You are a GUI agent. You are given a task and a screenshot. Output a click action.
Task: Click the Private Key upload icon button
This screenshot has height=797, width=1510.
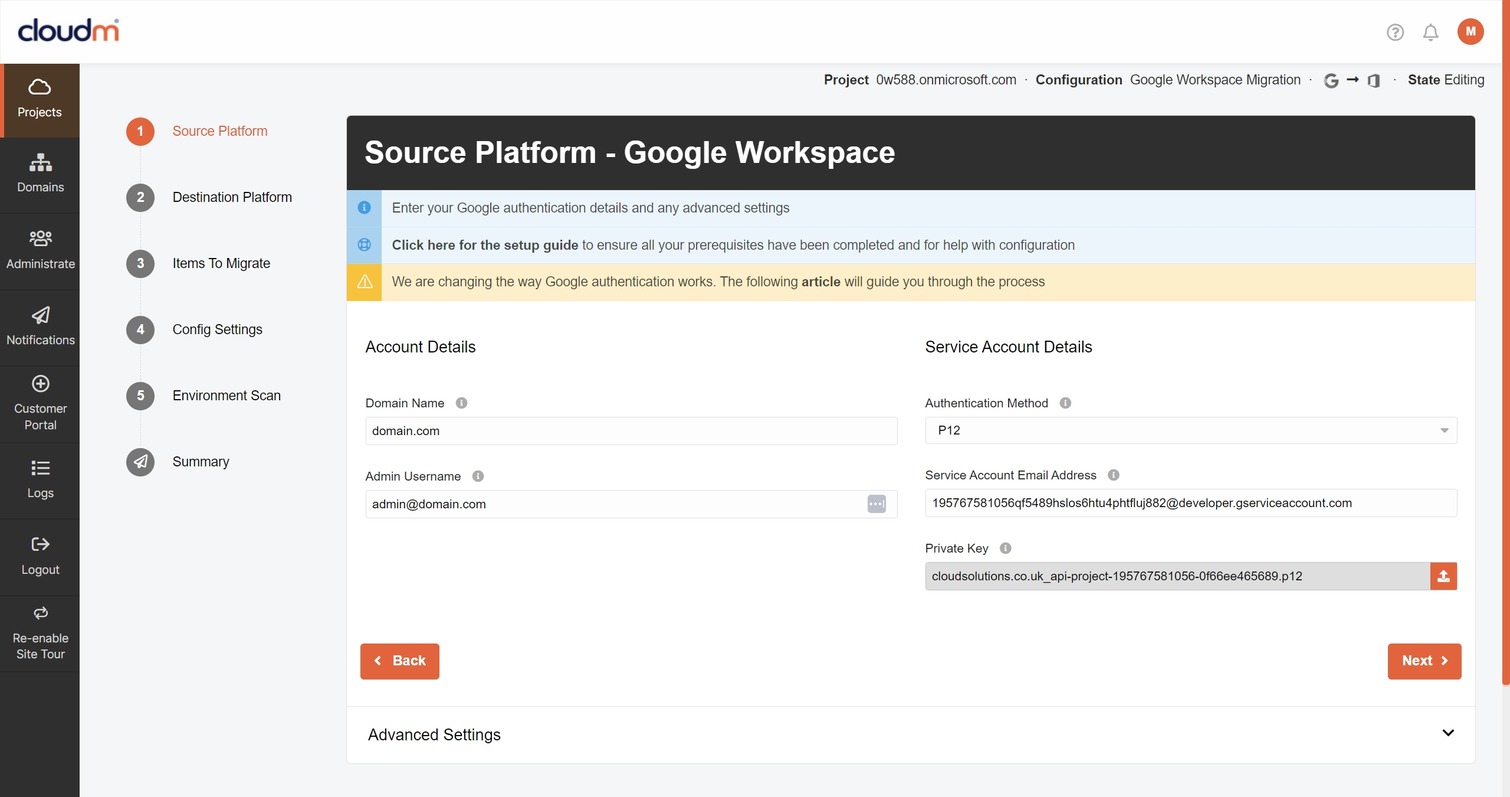point(1443,576)
